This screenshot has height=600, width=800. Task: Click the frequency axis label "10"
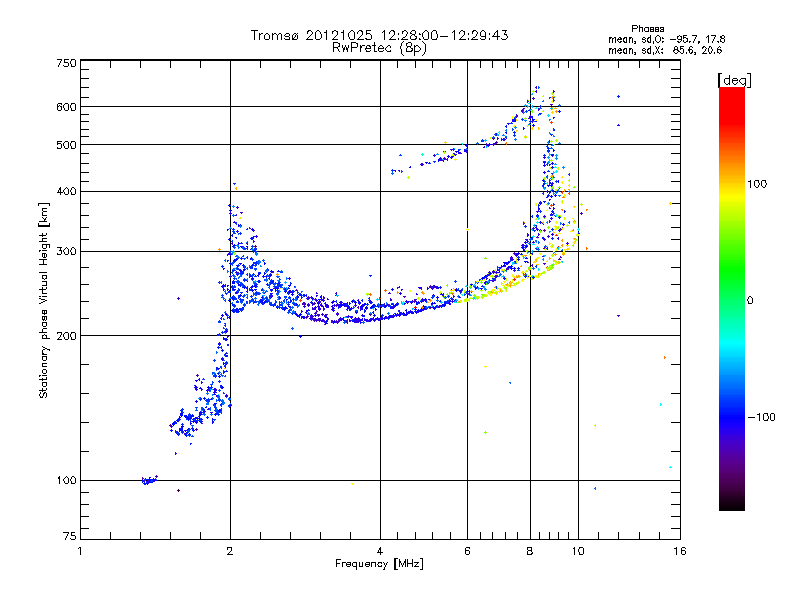pos(578,551)
